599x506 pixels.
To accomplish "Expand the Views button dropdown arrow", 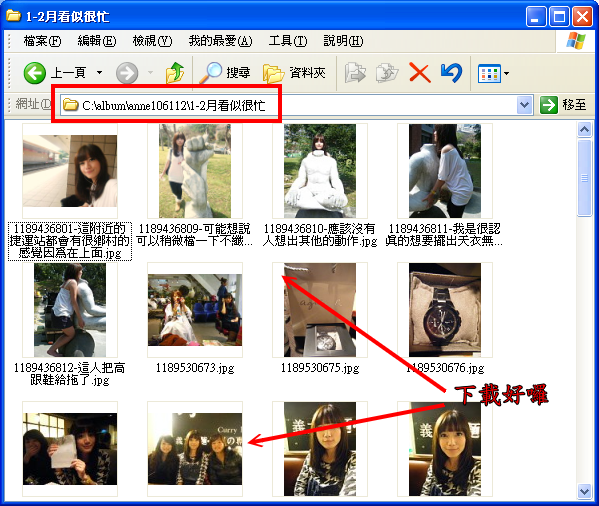I will (x=507, y=73).
